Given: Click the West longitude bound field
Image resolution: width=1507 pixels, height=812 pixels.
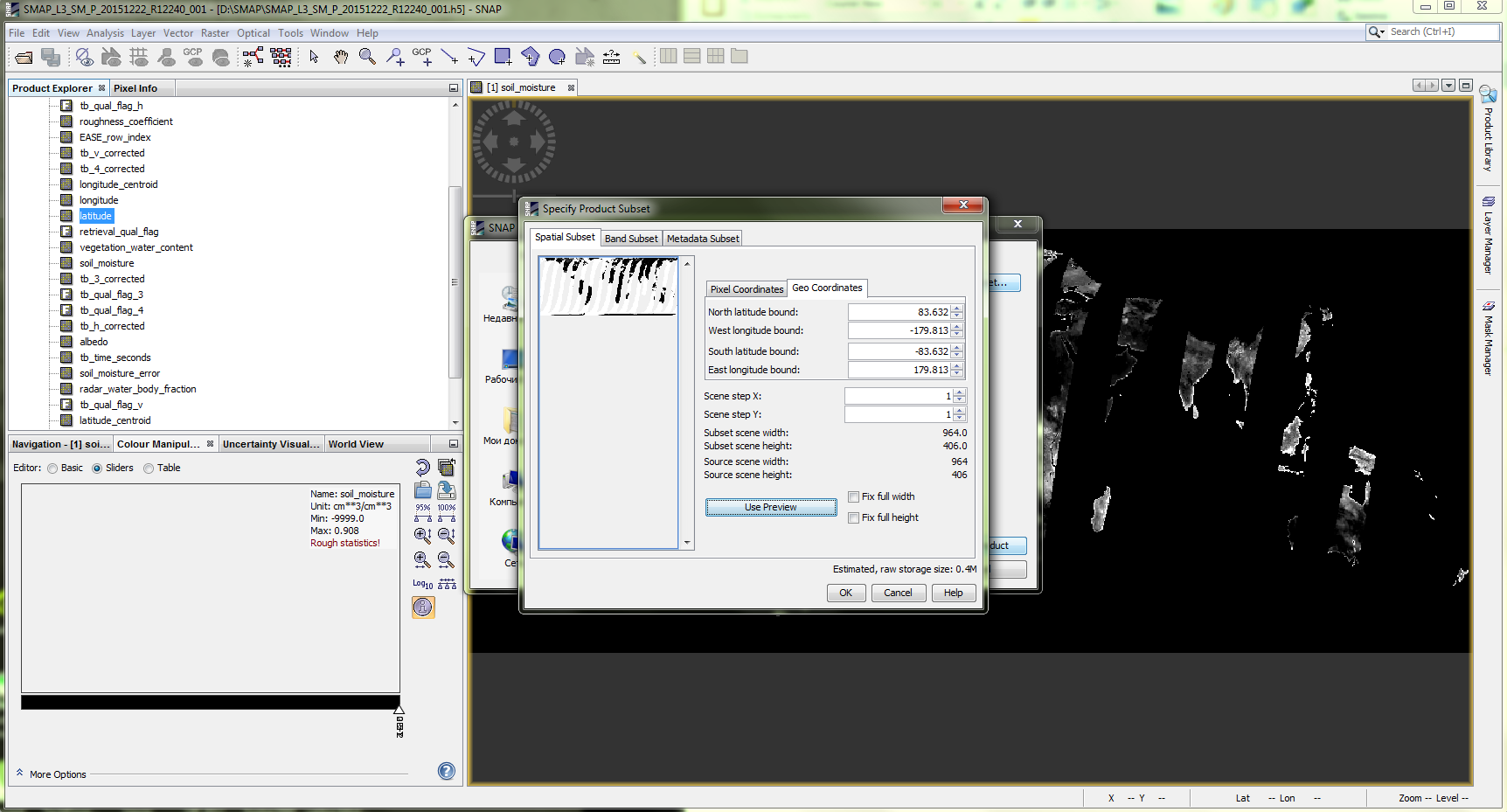Looking at the screenshot, I should (899, 331).
